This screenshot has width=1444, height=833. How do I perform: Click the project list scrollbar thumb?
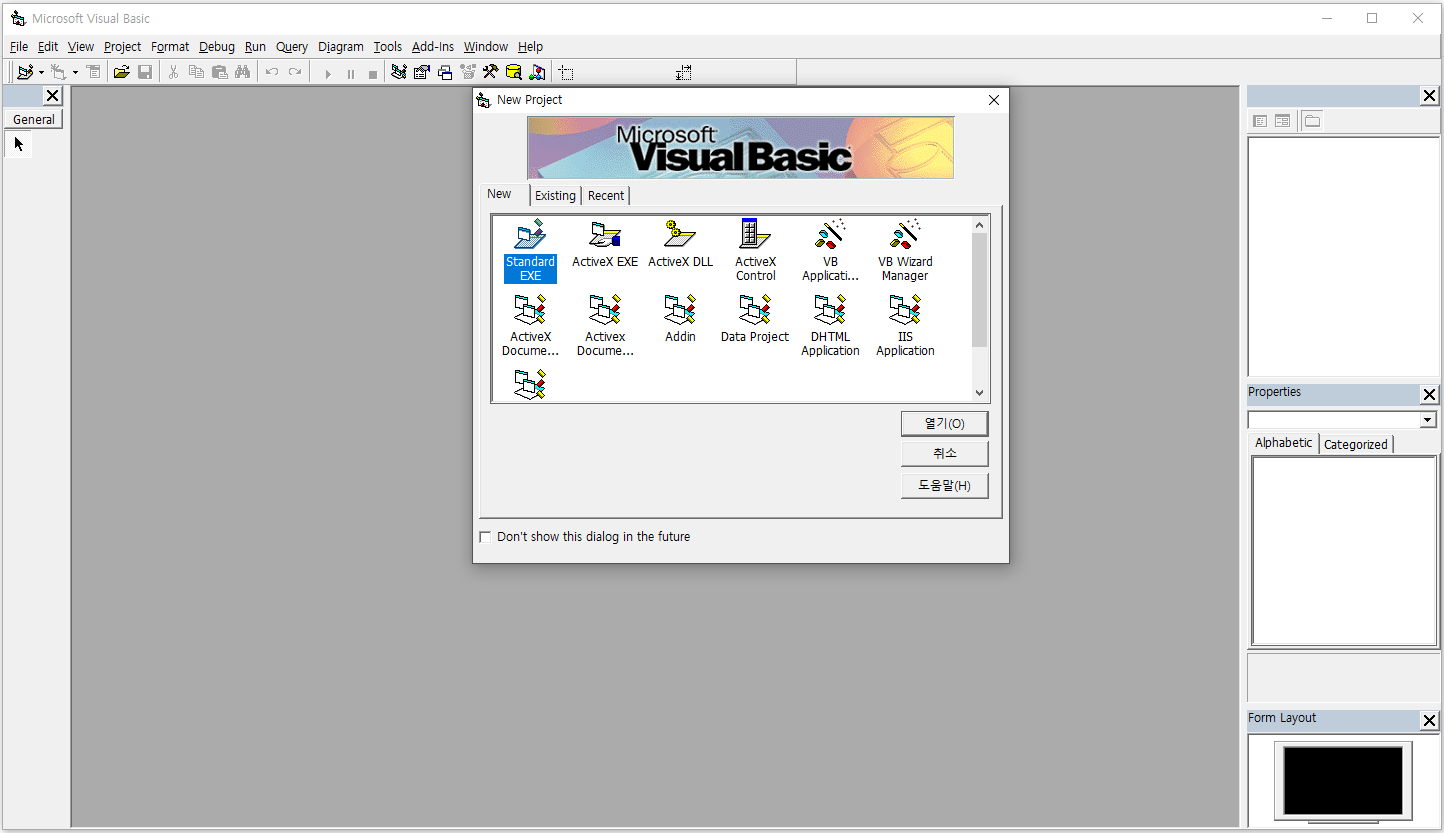[x=979, y=290]
